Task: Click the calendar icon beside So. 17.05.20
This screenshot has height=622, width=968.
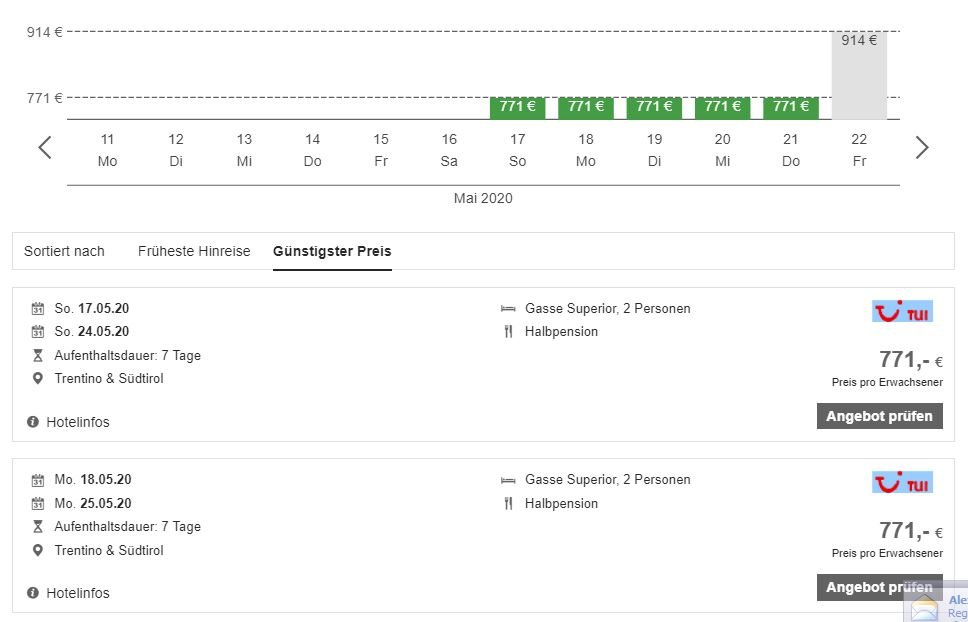Action: click(x=38, y=309)
